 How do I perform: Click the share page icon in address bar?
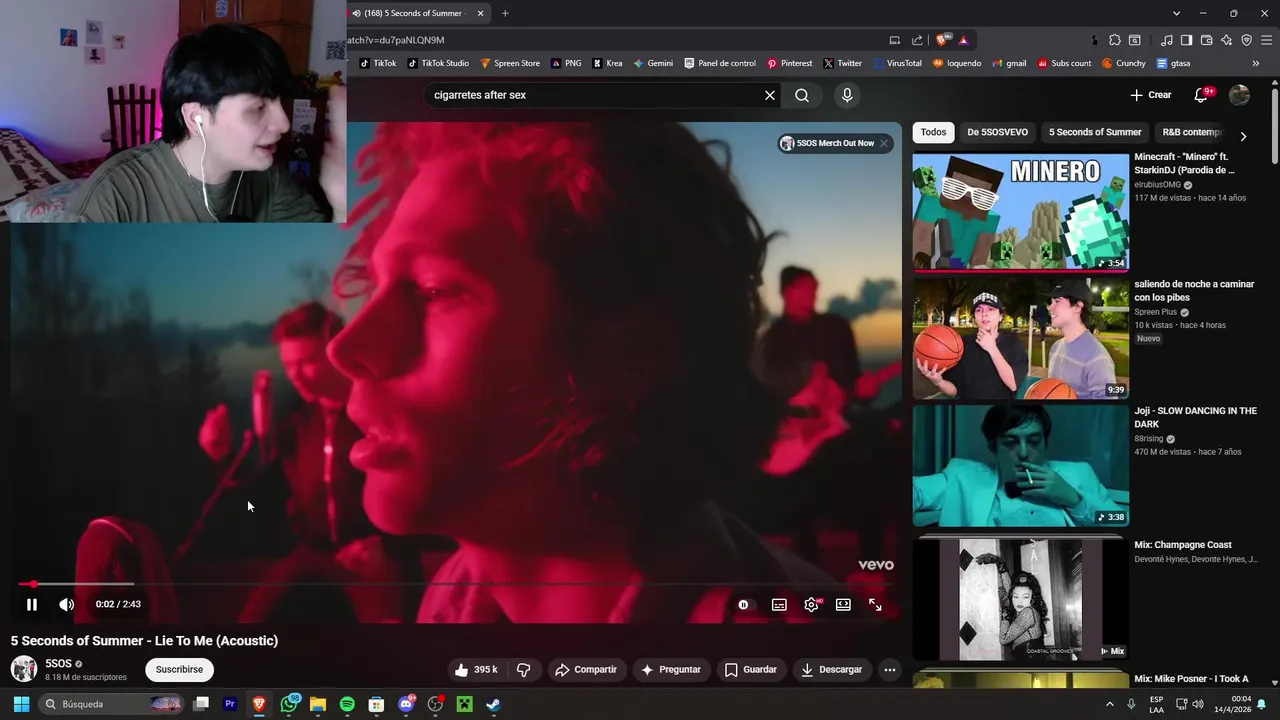click(x=917, y=40)
